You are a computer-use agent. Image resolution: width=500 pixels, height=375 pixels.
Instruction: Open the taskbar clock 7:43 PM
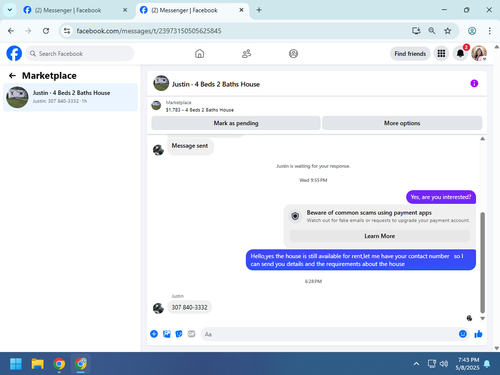tap(467, 364)
